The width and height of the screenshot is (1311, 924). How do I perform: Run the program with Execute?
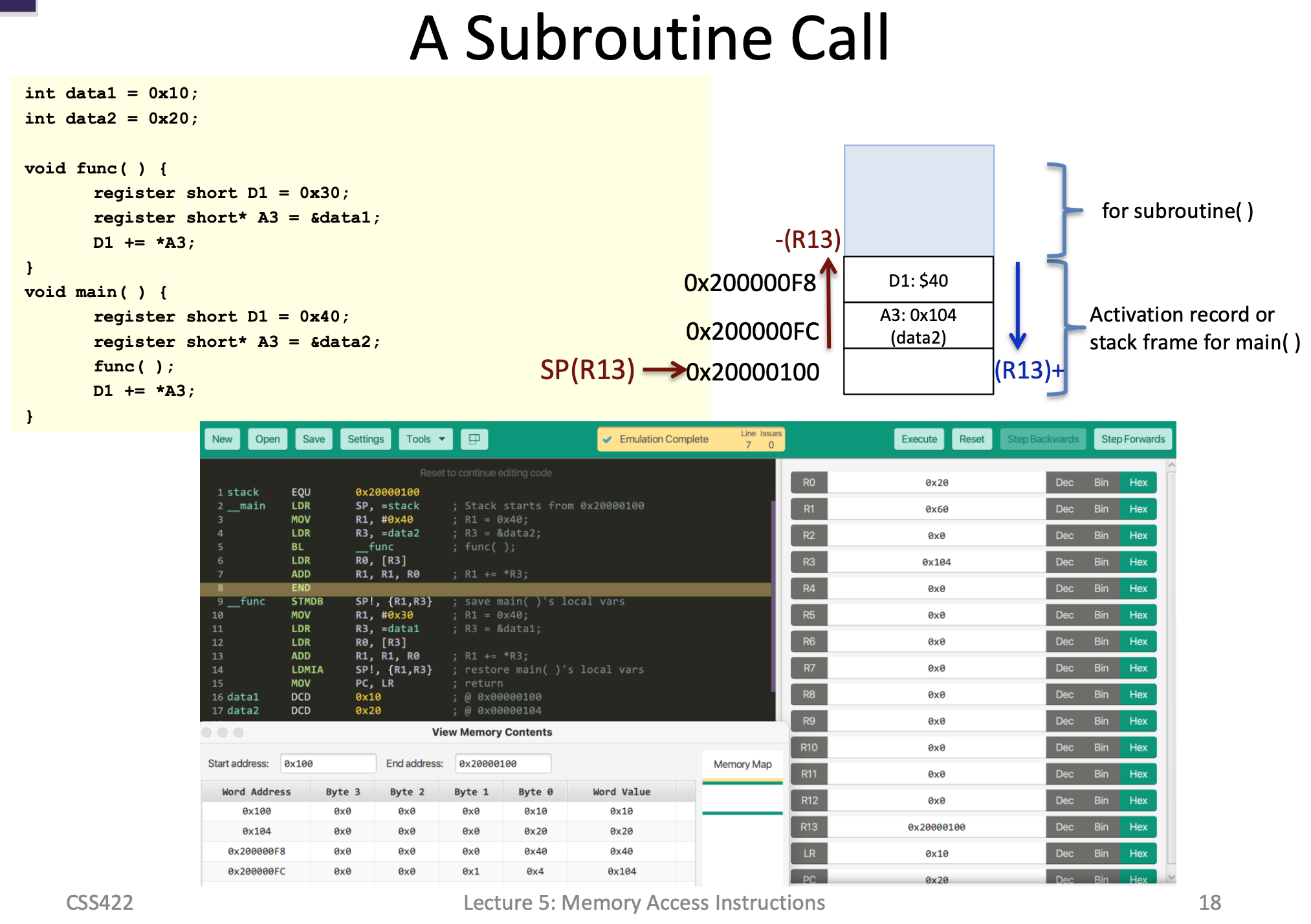point(919,439)
